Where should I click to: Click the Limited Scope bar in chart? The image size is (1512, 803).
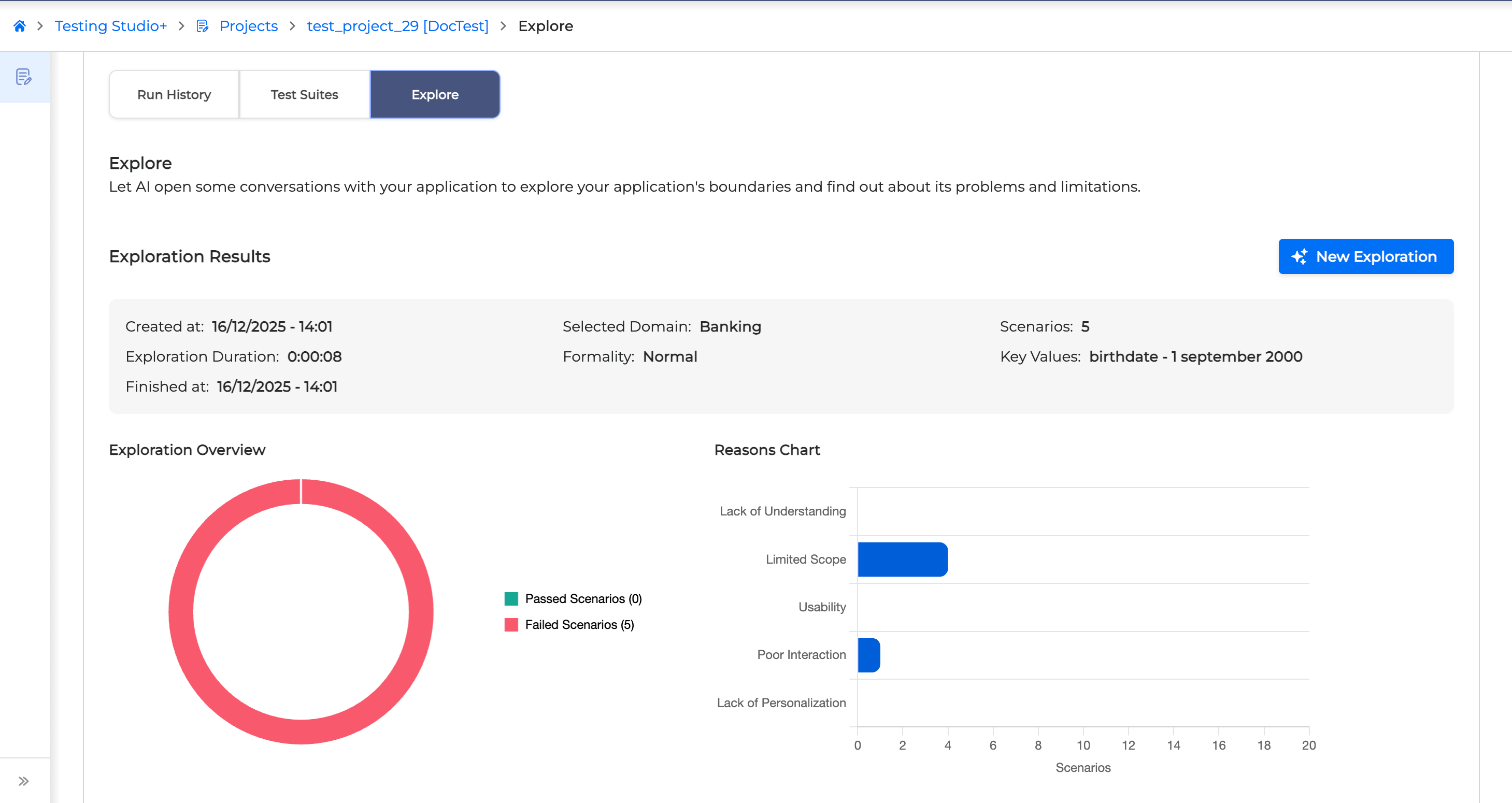pos(902,560)
